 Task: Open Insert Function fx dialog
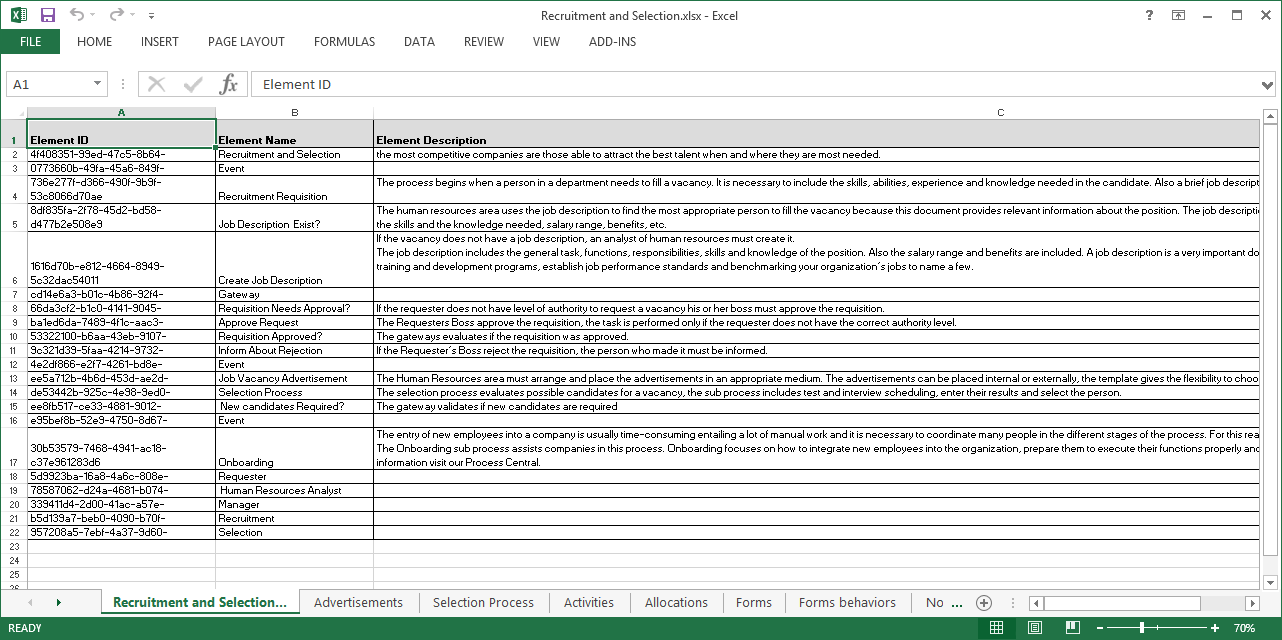(x=229, y=85)
